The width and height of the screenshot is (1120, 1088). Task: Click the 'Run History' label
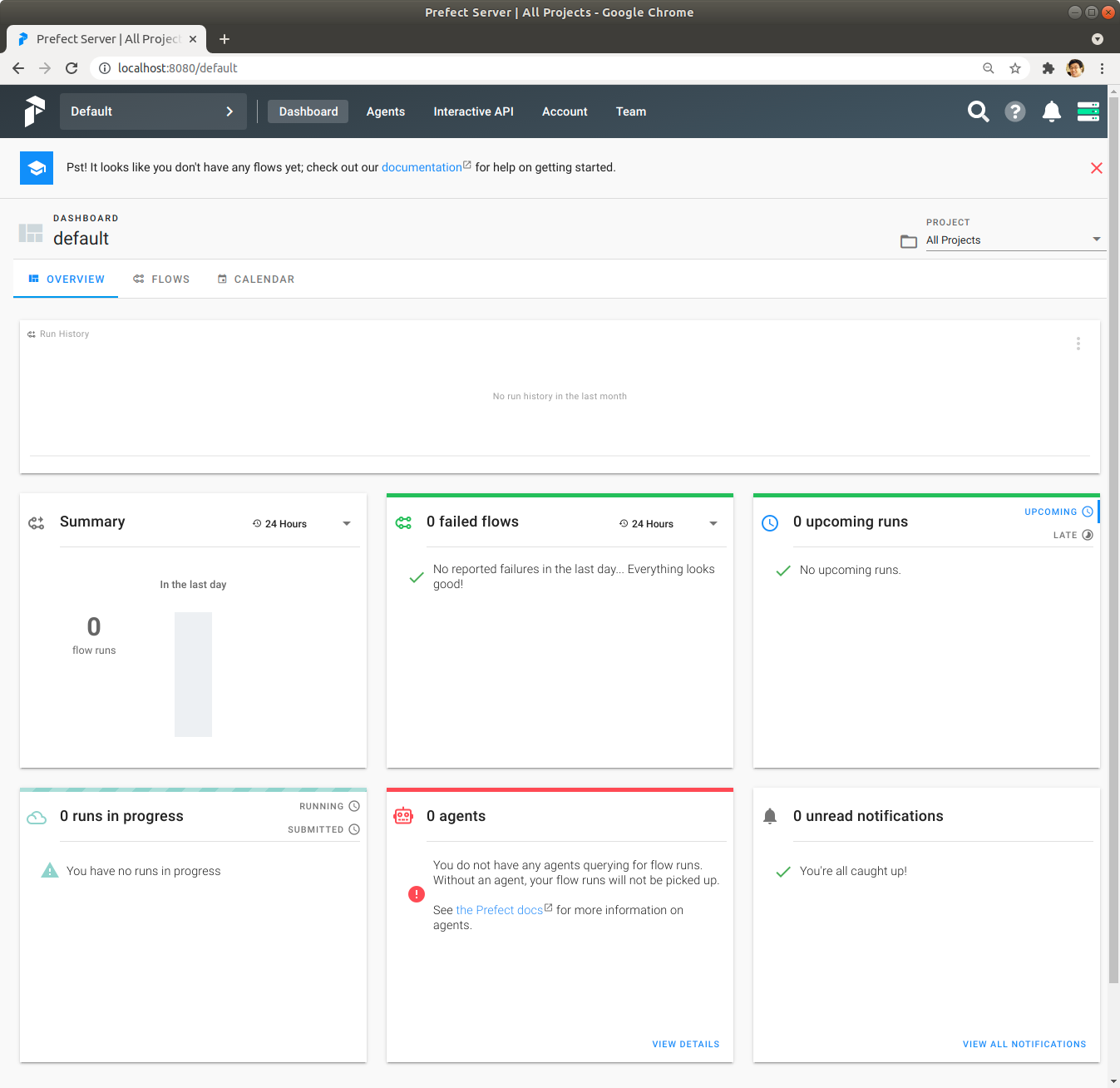[x=64, y=334]
